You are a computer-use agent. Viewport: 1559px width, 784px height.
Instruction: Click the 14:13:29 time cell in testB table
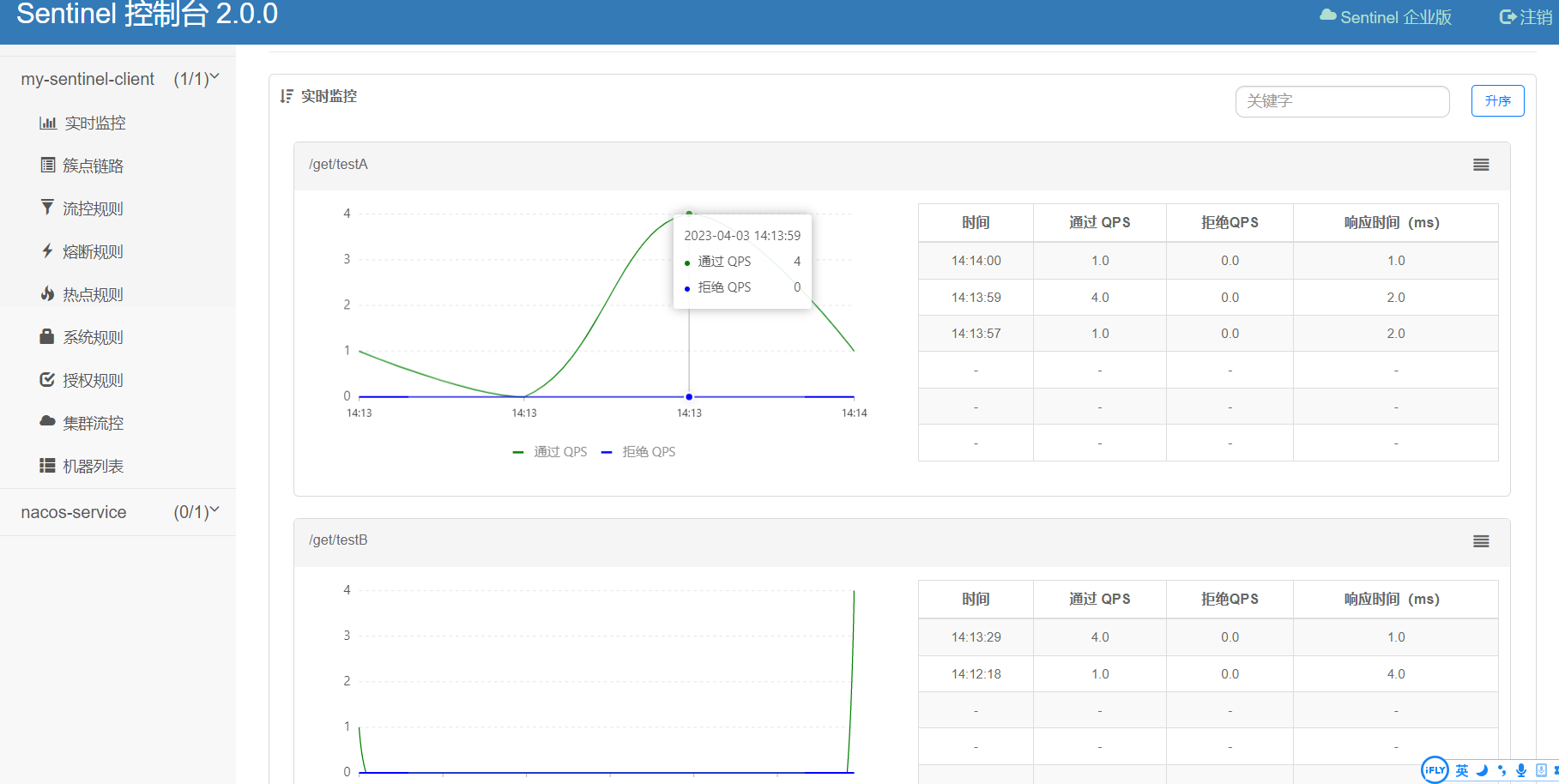coord(976,637)
